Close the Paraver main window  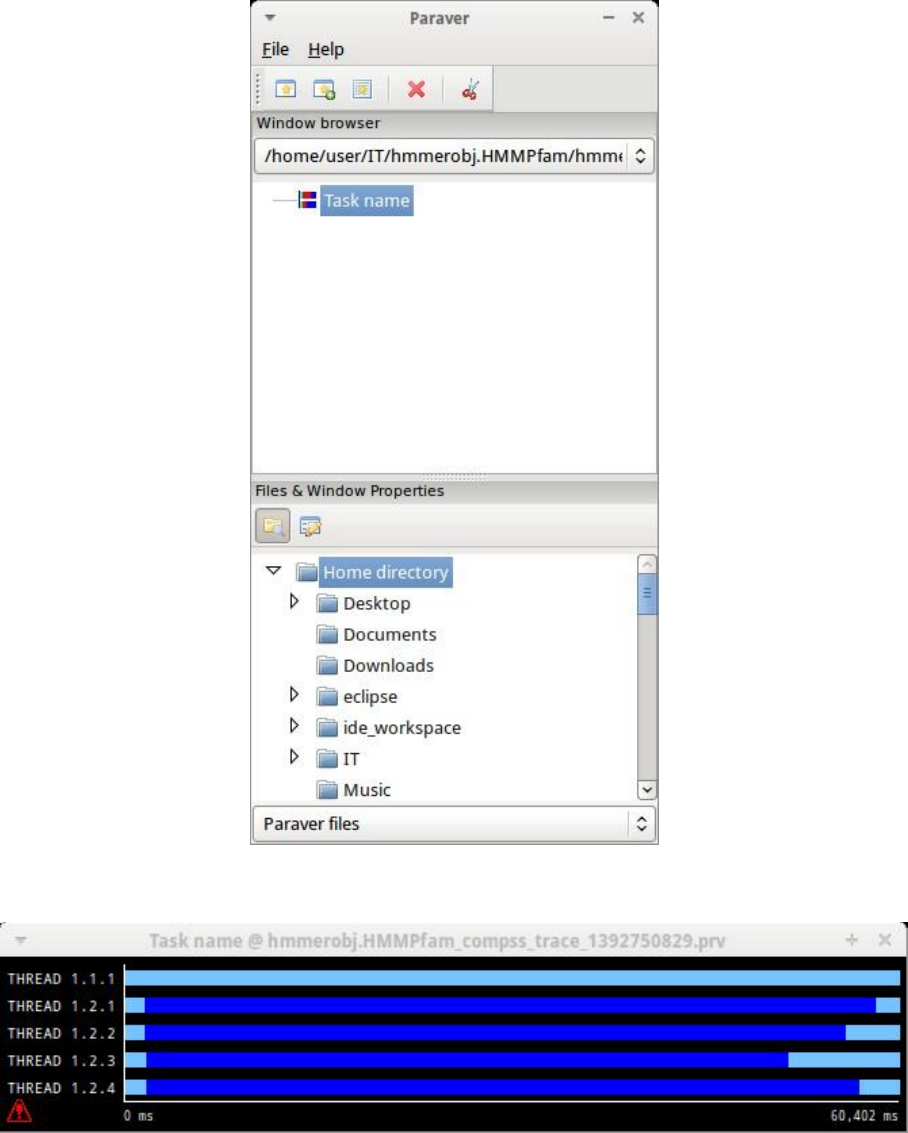pyautogui.click(x=639, y=17)
